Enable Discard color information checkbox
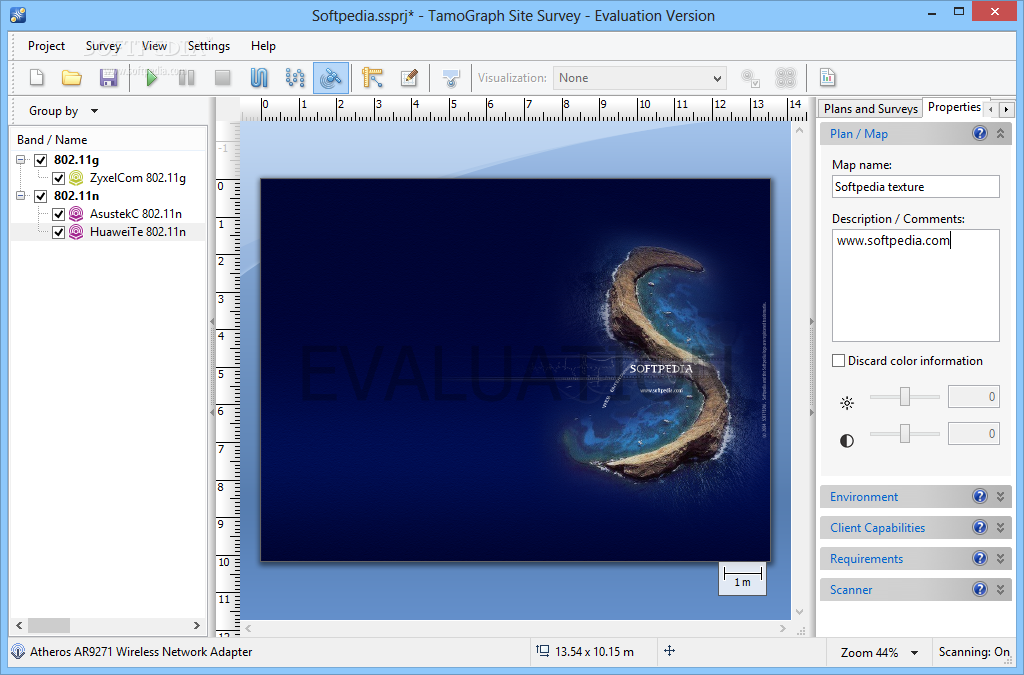The image size is (1024, 675). pos(839,361)
